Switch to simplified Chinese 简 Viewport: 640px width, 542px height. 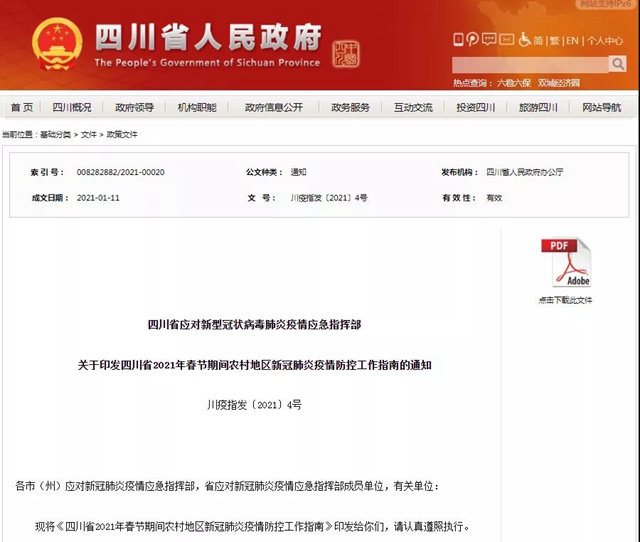pyautogui.click(x=538, y=40)
